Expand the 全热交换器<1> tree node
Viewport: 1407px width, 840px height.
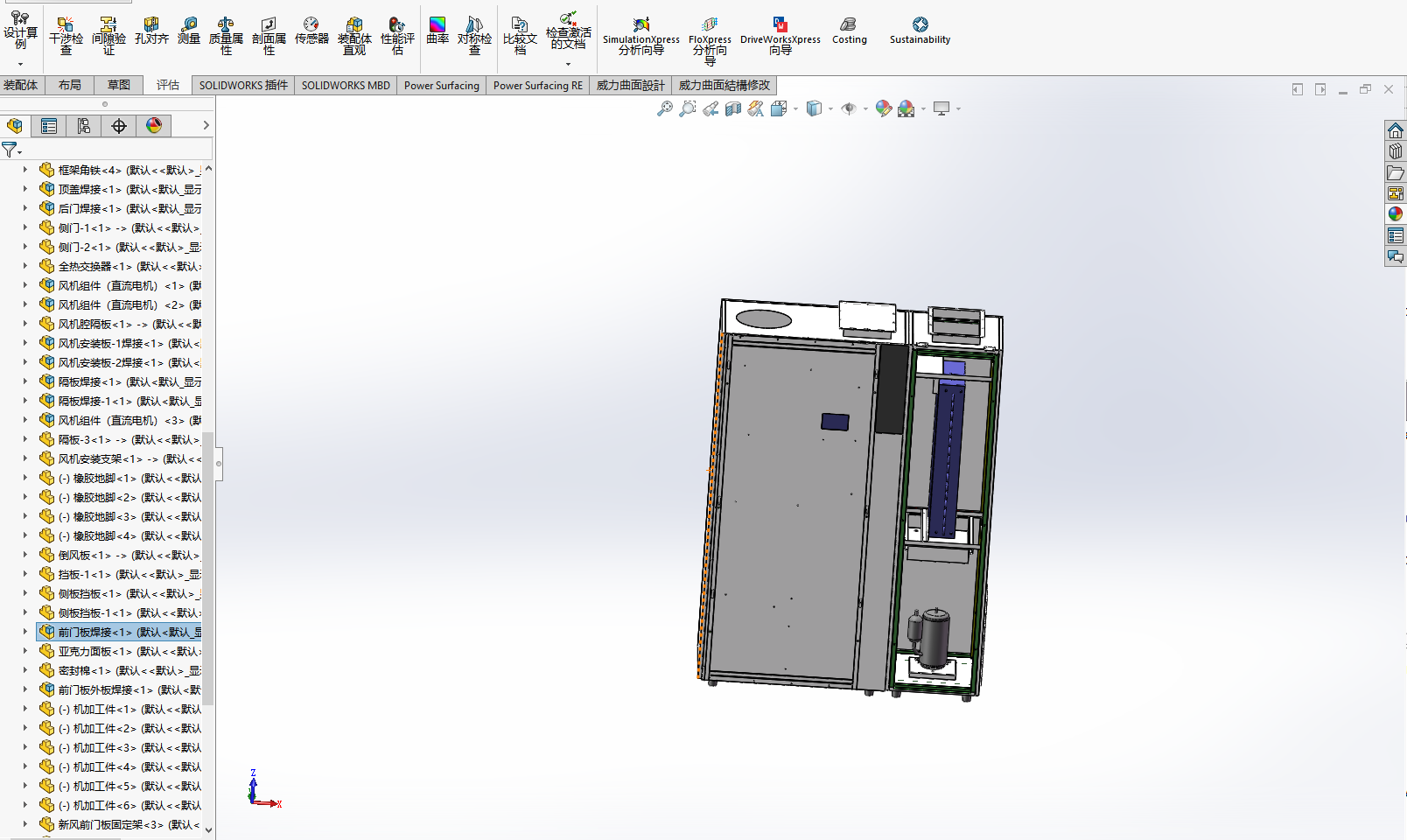coord(24,266)
